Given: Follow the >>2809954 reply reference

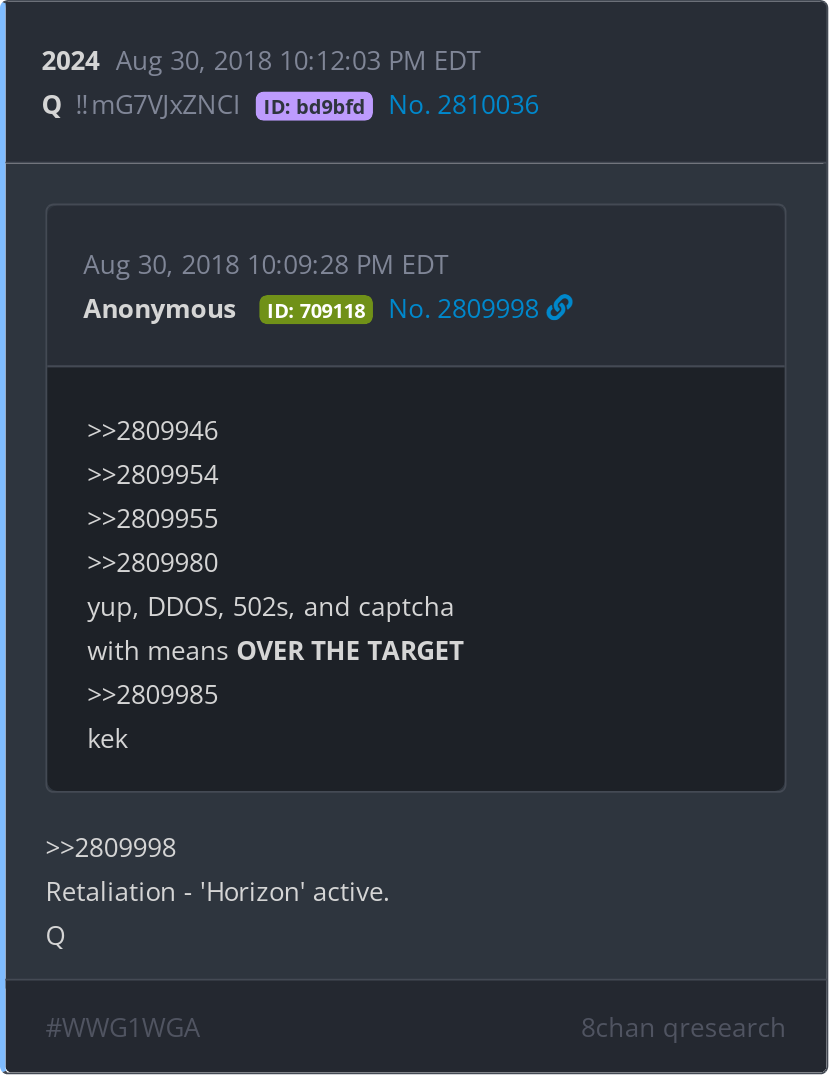Looking at the screenshot, I should point(153,475).
